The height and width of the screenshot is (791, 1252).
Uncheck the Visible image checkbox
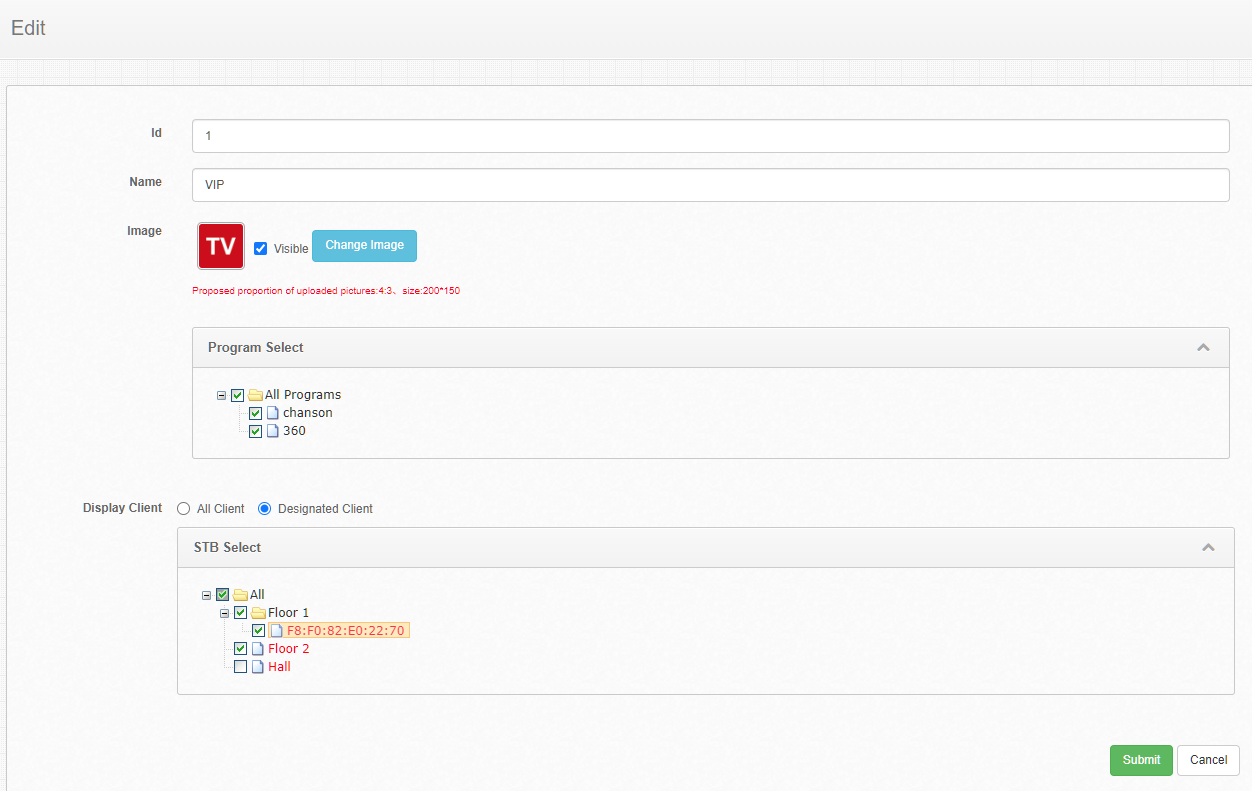pyautogui.click(x=261, y=249)
